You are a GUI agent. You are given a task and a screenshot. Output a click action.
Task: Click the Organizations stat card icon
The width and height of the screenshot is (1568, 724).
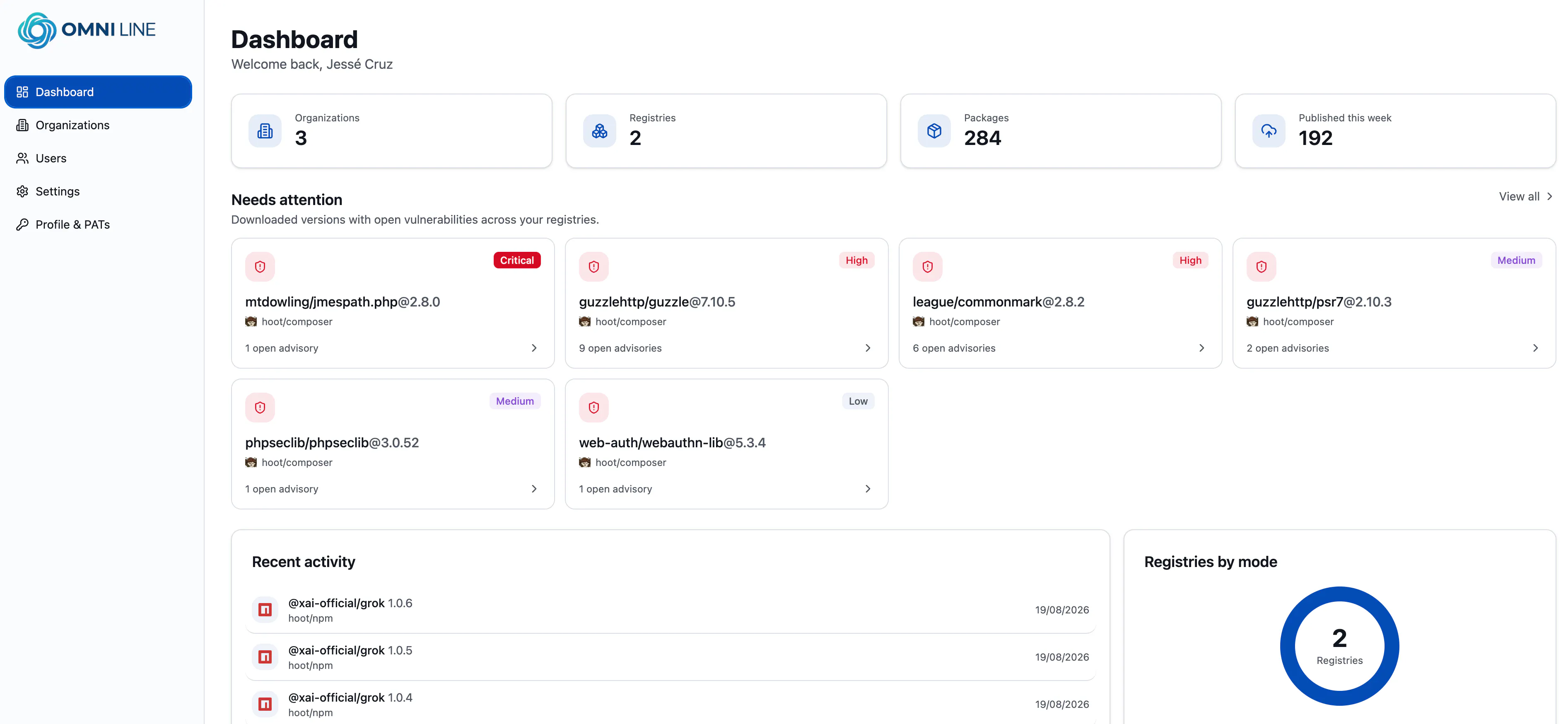[265, 131]
